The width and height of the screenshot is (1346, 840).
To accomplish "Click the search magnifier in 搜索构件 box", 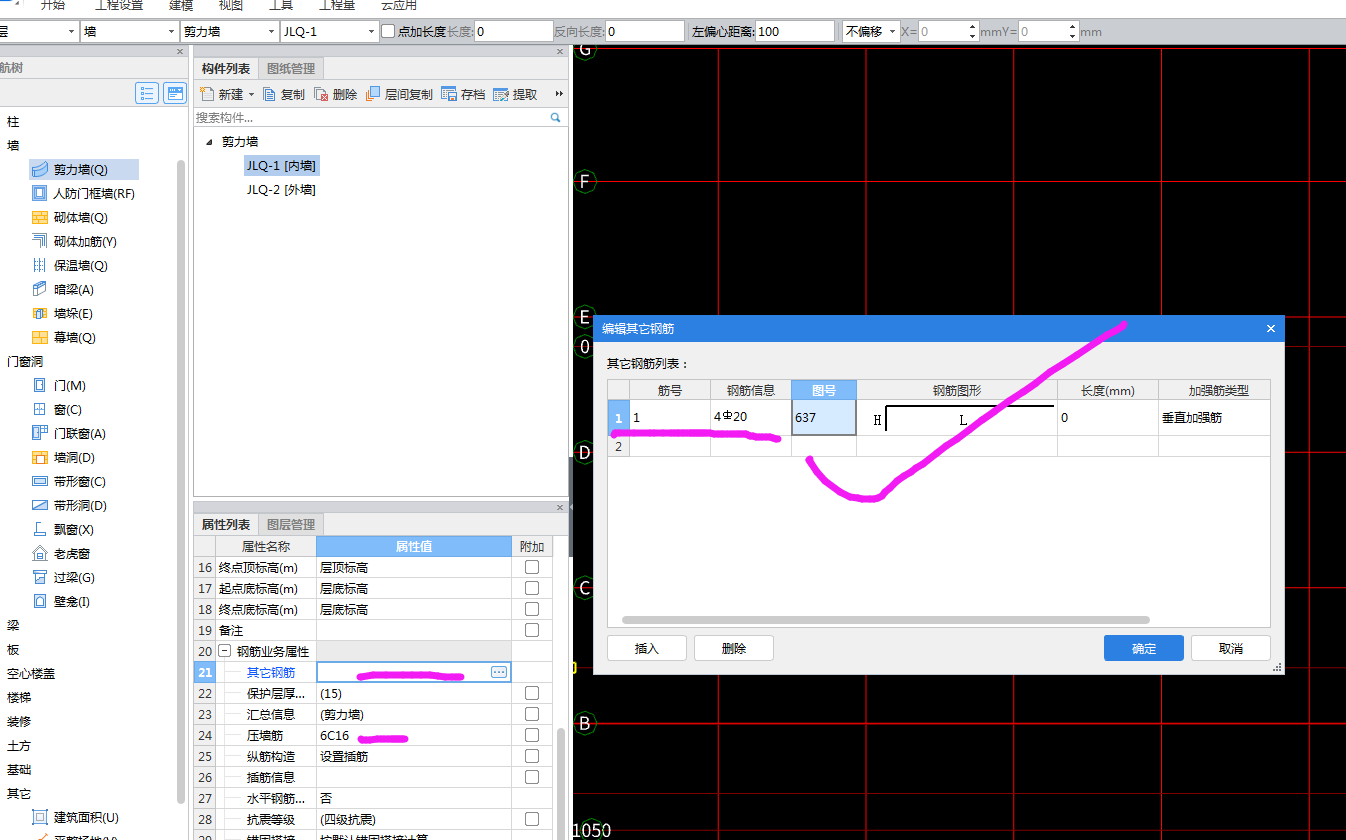I will (556, 118).
